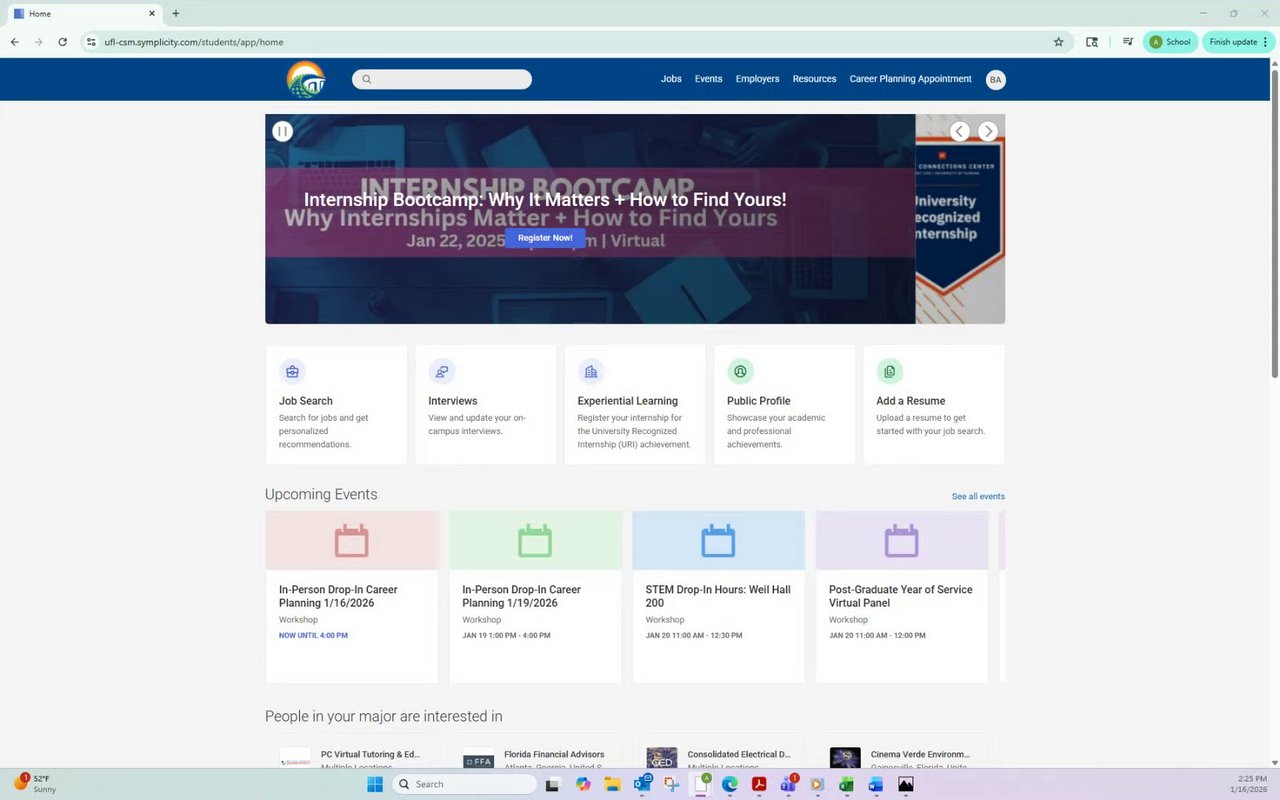Screen dimensions: 1280x800
Task: Open the Jobs menu
Action: [671, 79]
